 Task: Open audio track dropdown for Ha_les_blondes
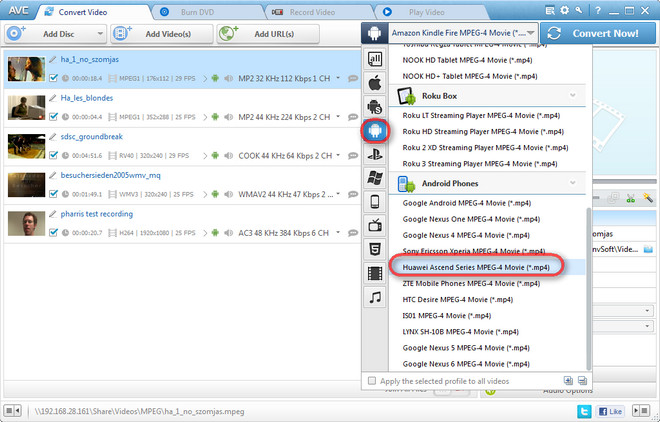coord(338,117)
